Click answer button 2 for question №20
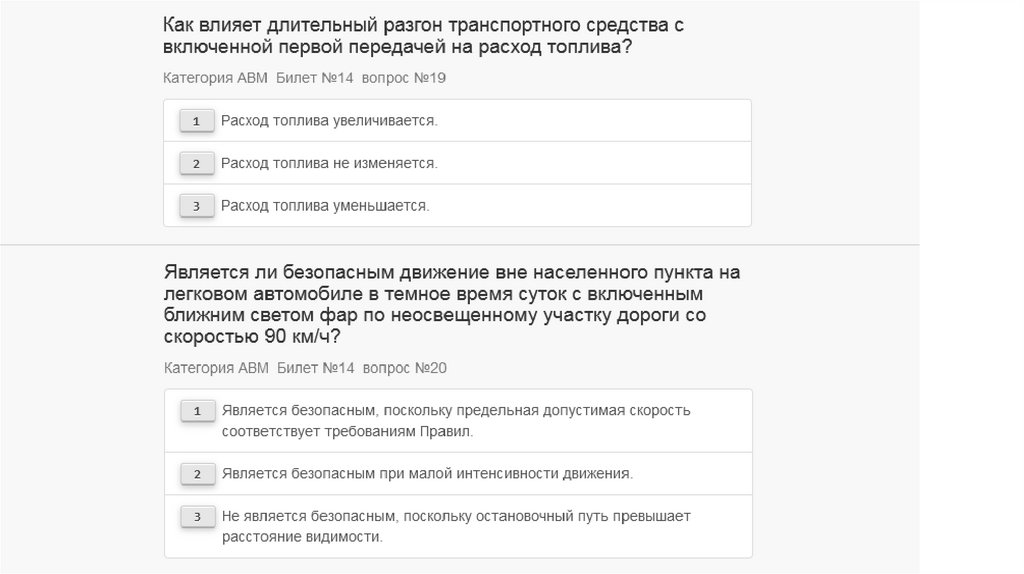This screenshot has width=1024, height=574. pos(197,474)
